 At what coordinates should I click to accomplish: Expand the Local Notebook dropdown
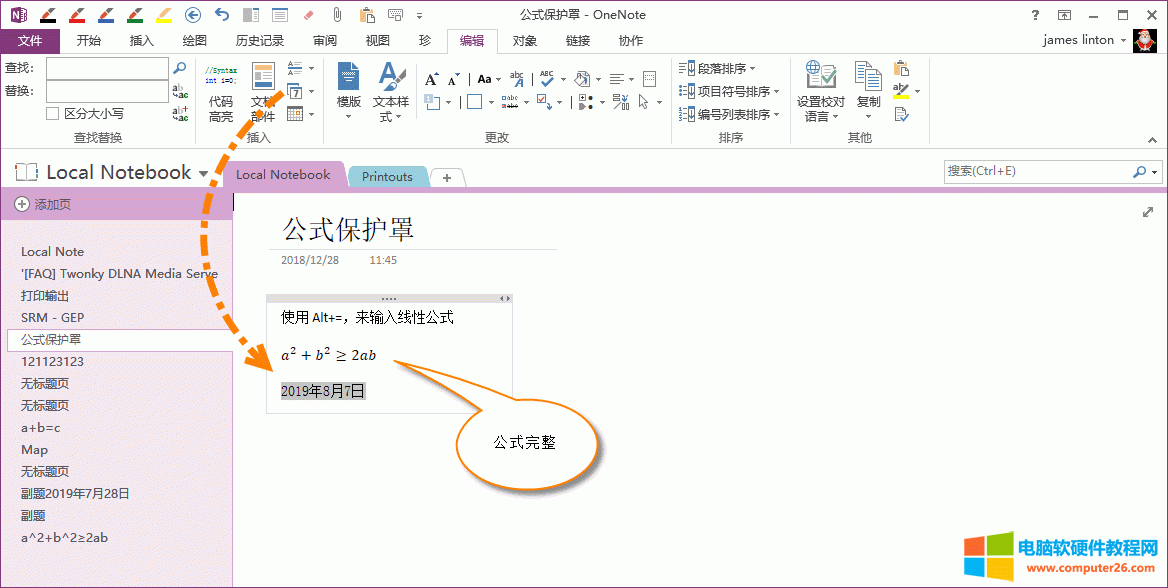204,173
